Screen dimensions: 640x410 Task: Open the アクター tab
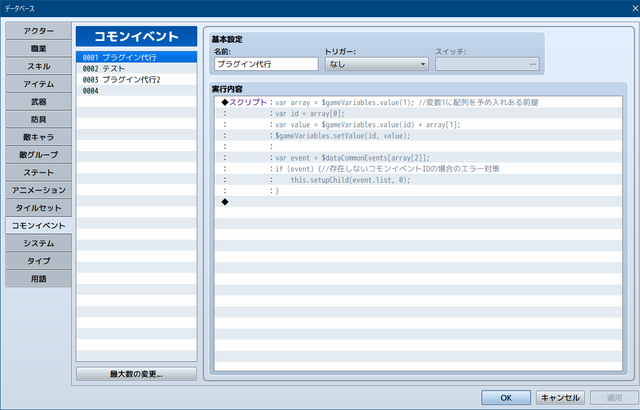(x=38, y=31)
